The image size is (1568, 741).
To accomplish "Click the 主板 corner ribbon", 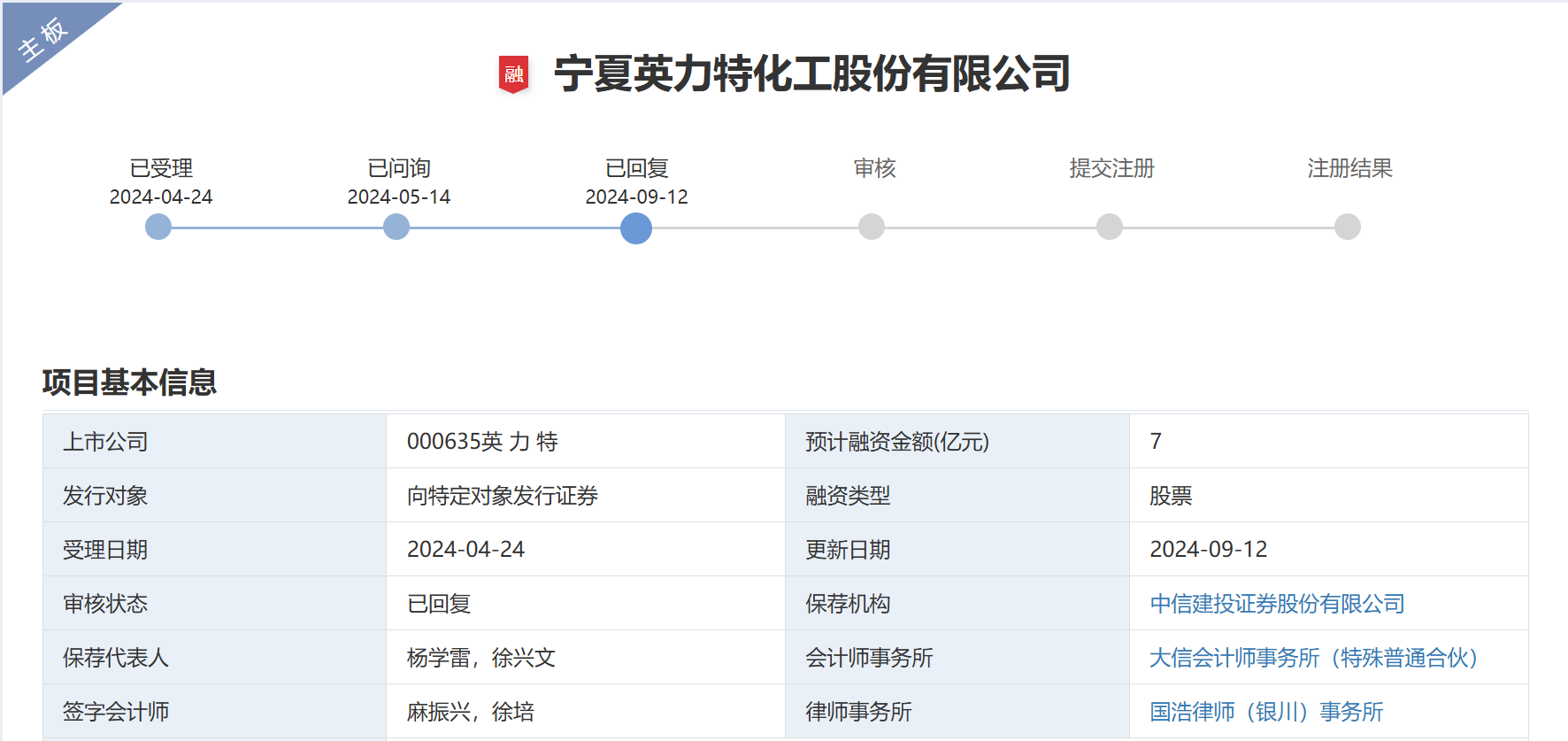I will (44, 40).
